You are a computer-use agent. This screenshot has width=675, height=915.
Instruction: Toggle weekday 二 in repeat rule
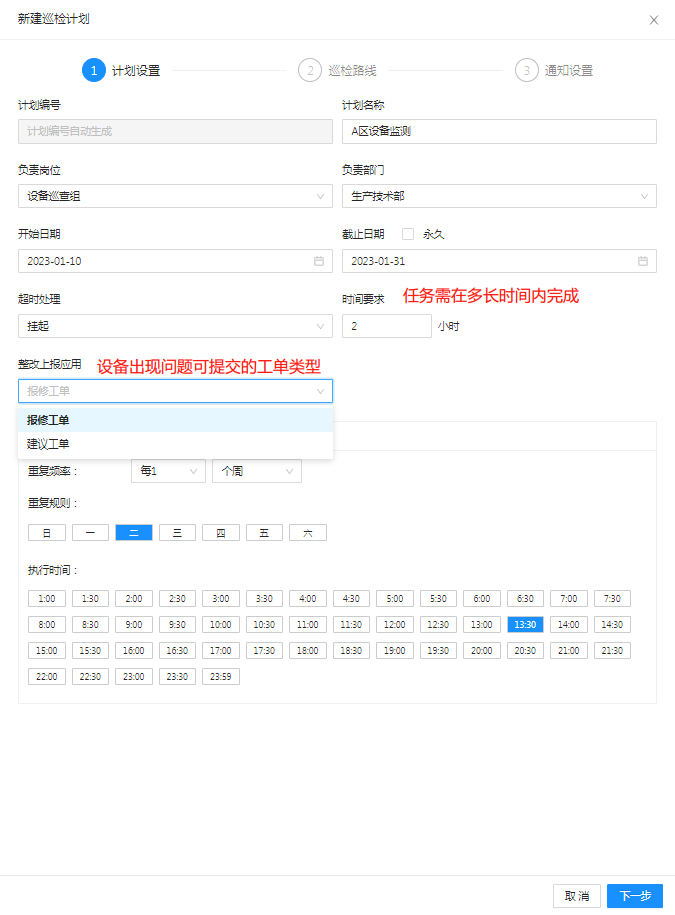point(134,533)
